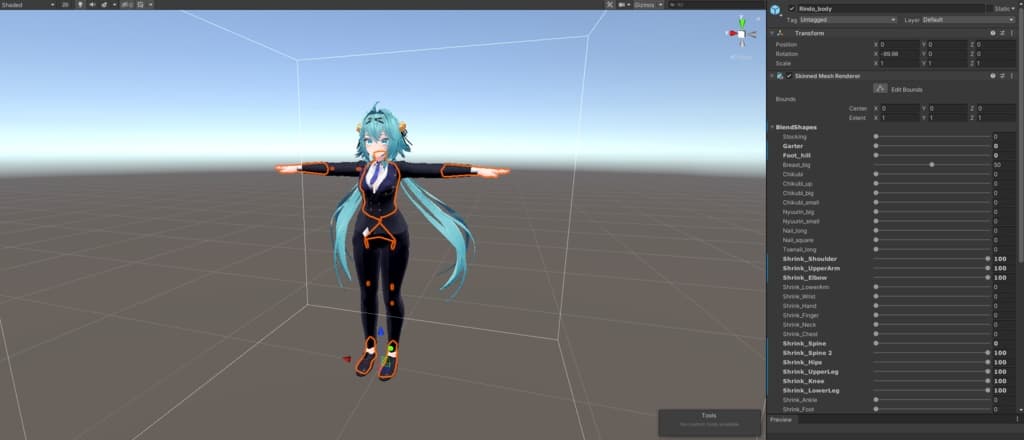The image size is (1024, 440).
Task: Open the Tag Untagged dropdown
Action: (x=848, y=20)
